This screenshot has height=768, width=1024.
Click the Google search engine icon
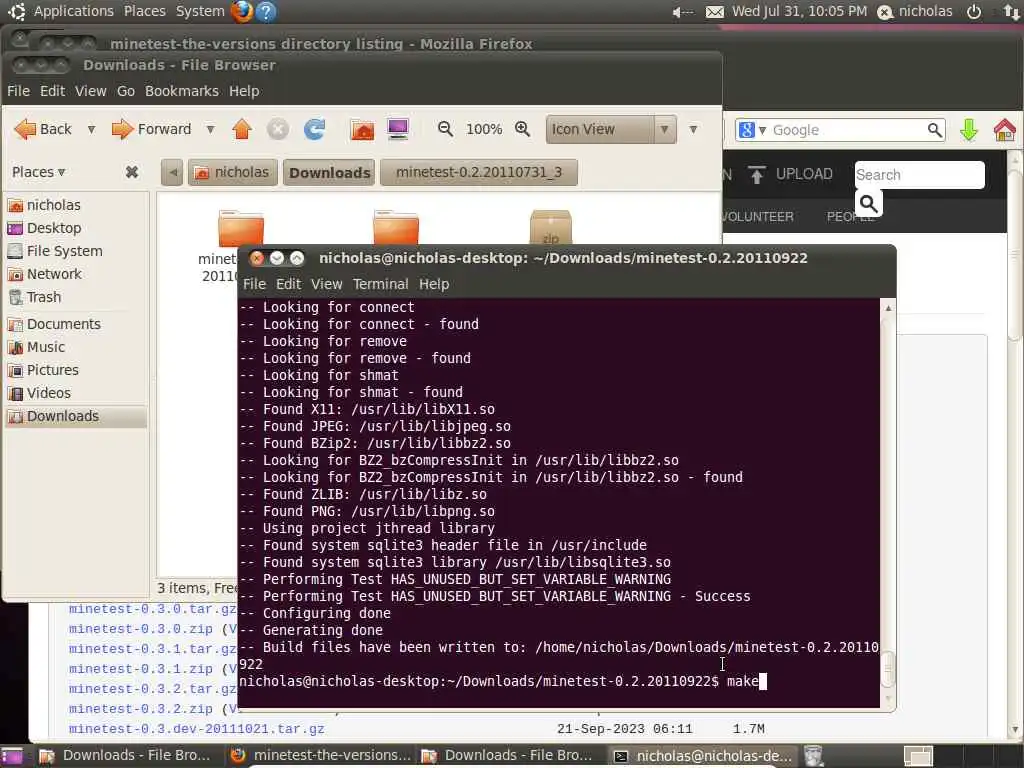pos(746,130)
